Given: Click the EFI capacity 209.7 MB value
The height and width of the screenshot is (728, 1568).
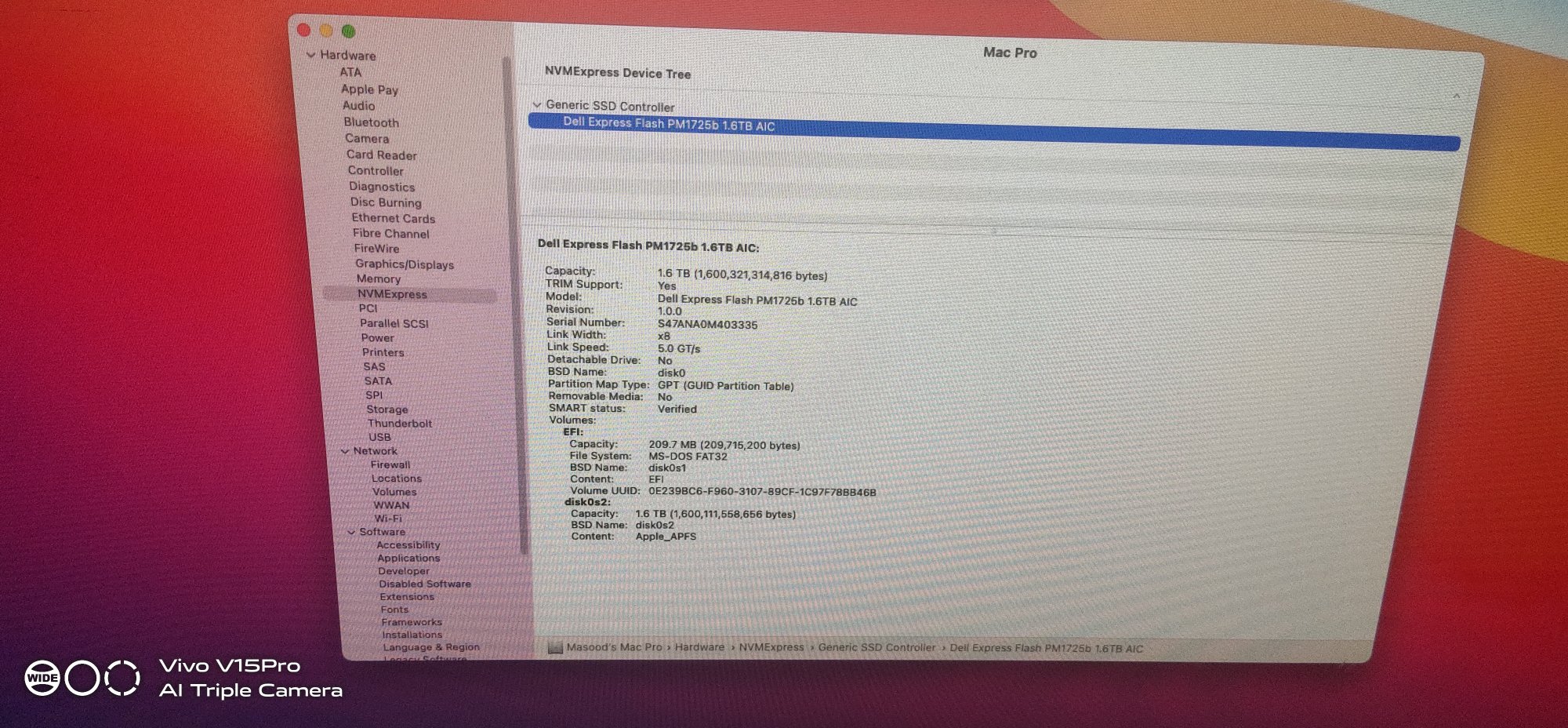Looking at the screenshot, I should 724,445.
